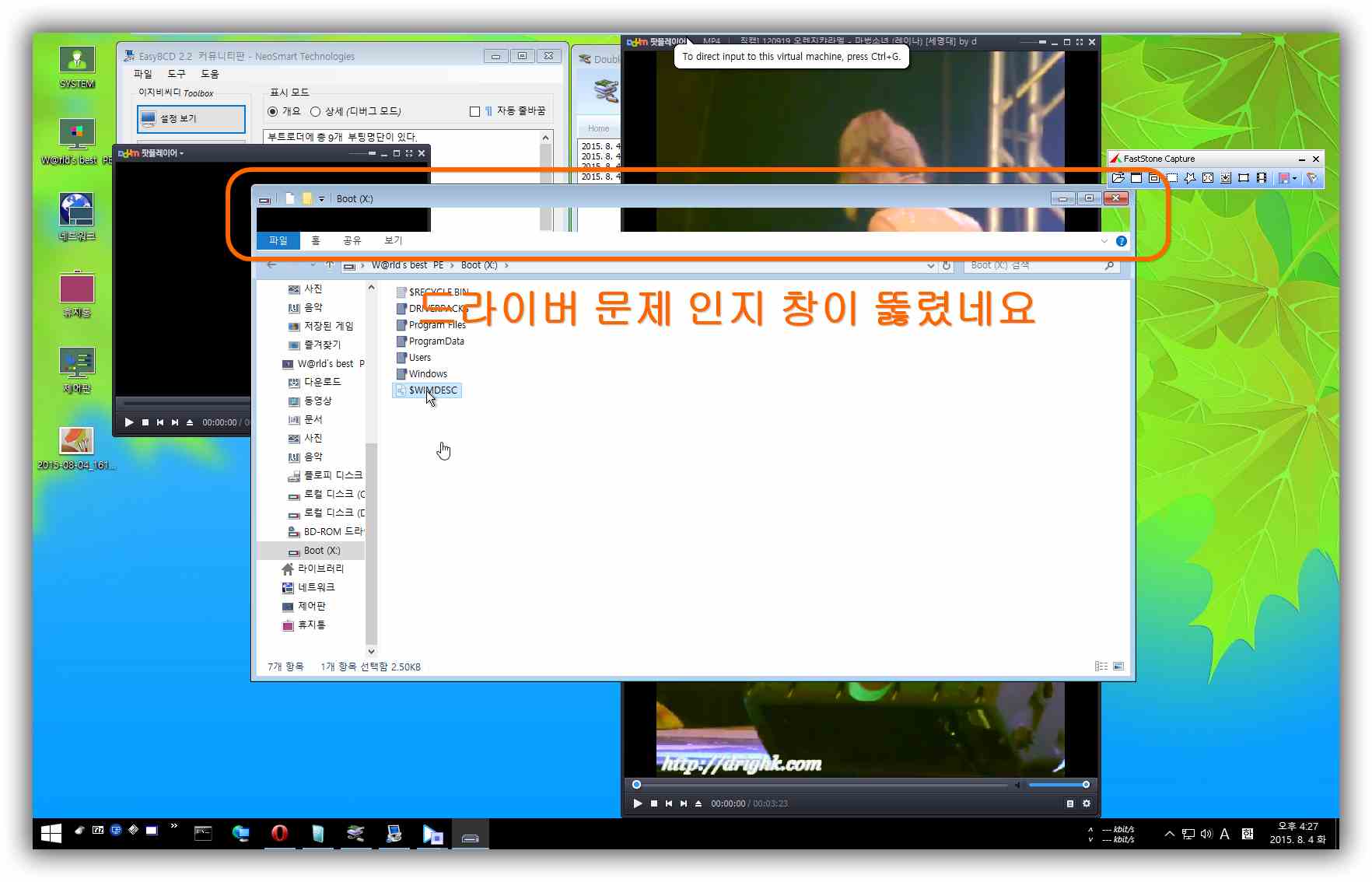Open 도구 menu in EasyBCD

pyautogui.click(x=177, y=74)
